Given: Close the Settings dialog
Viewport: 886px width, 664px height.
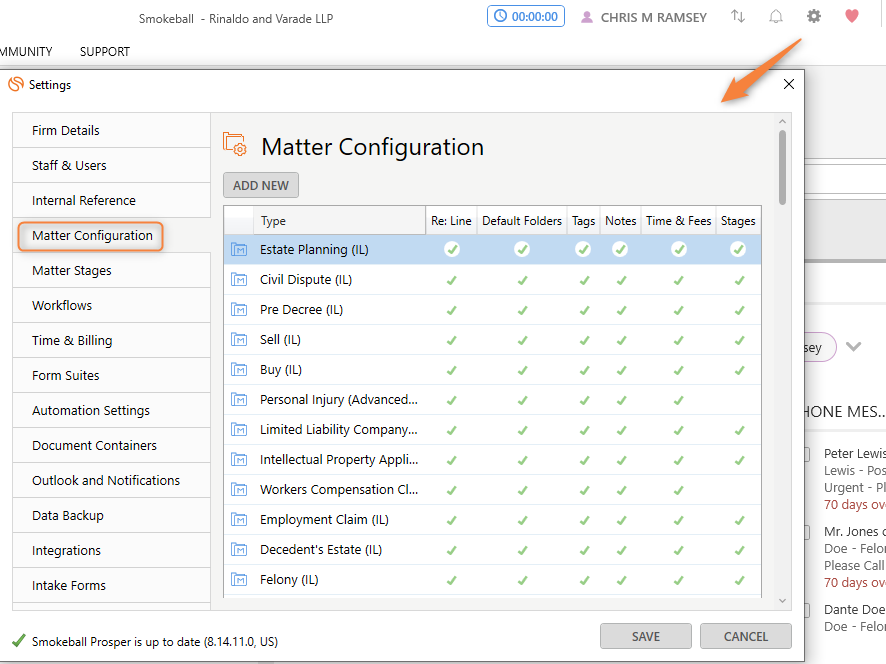Looking at the screenshot, I should pos(789,84).
